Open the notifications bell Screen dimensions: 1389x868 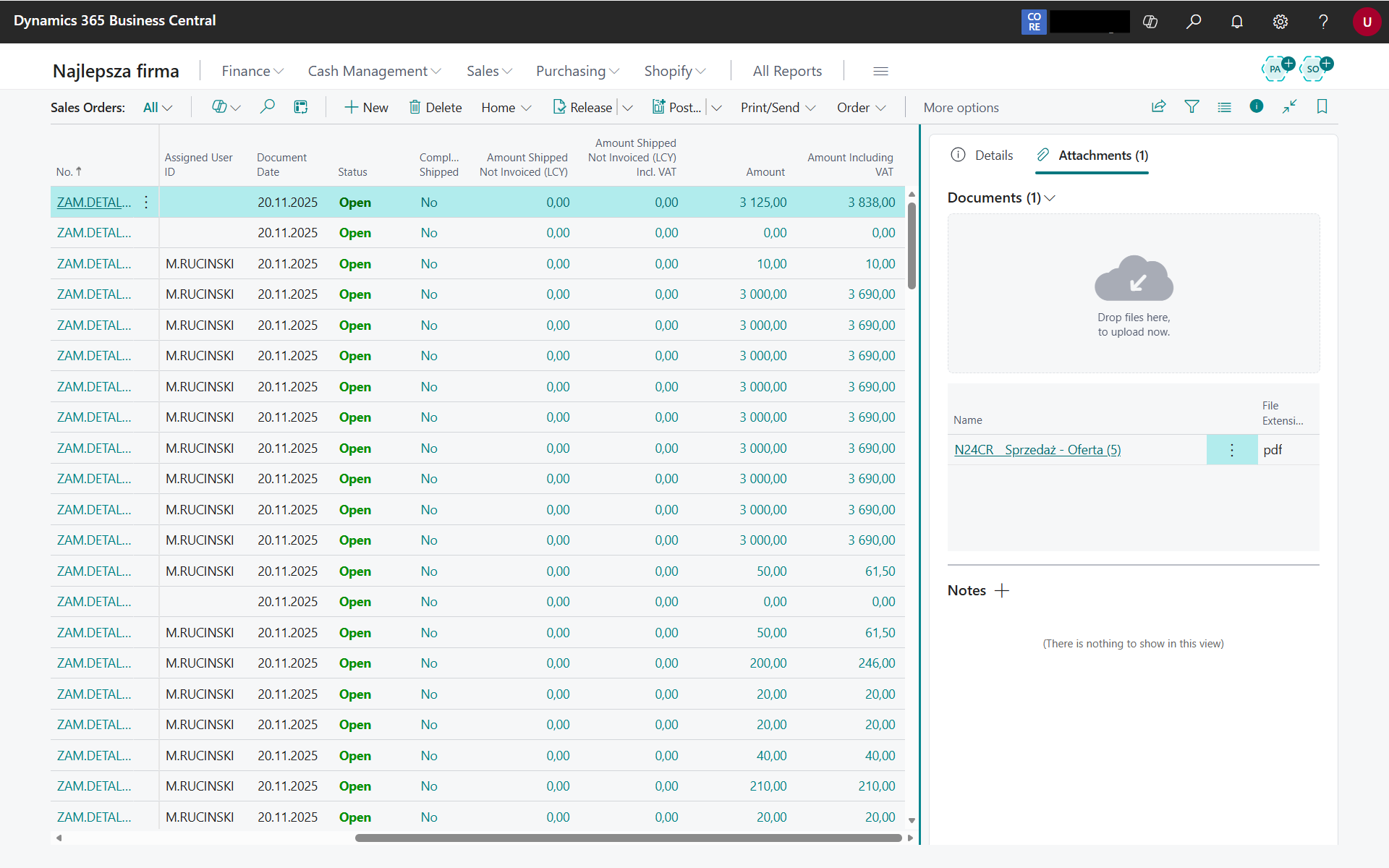tap(1236, 22)
